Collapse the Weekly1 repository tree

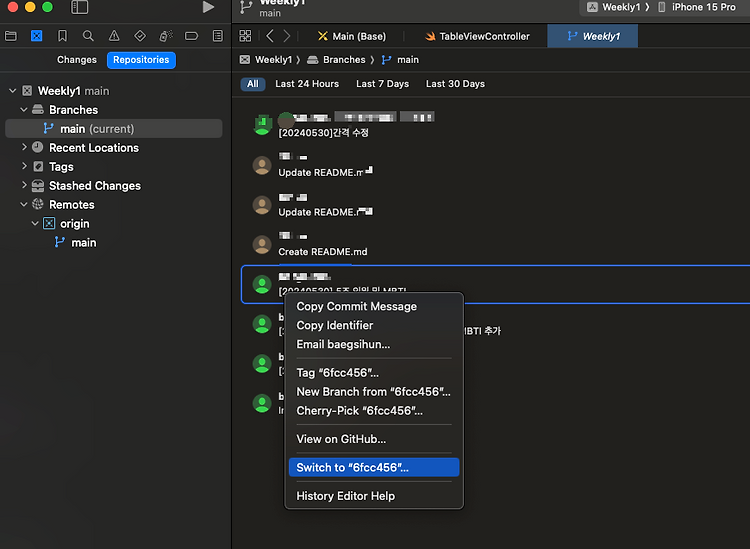[x=12, y=91]
